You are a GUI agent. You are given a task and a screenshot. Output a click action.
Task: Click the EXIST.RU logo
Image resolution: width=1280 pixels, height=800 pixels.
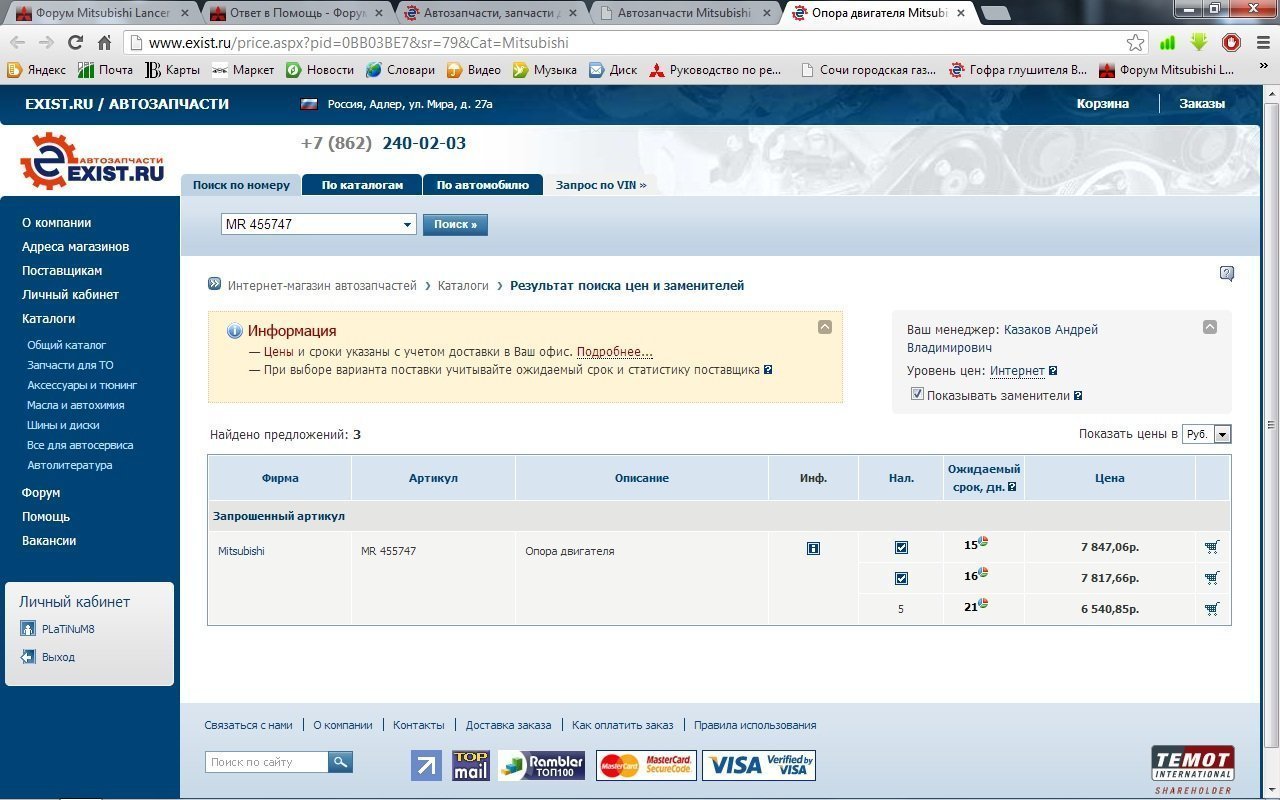[92, 162]
